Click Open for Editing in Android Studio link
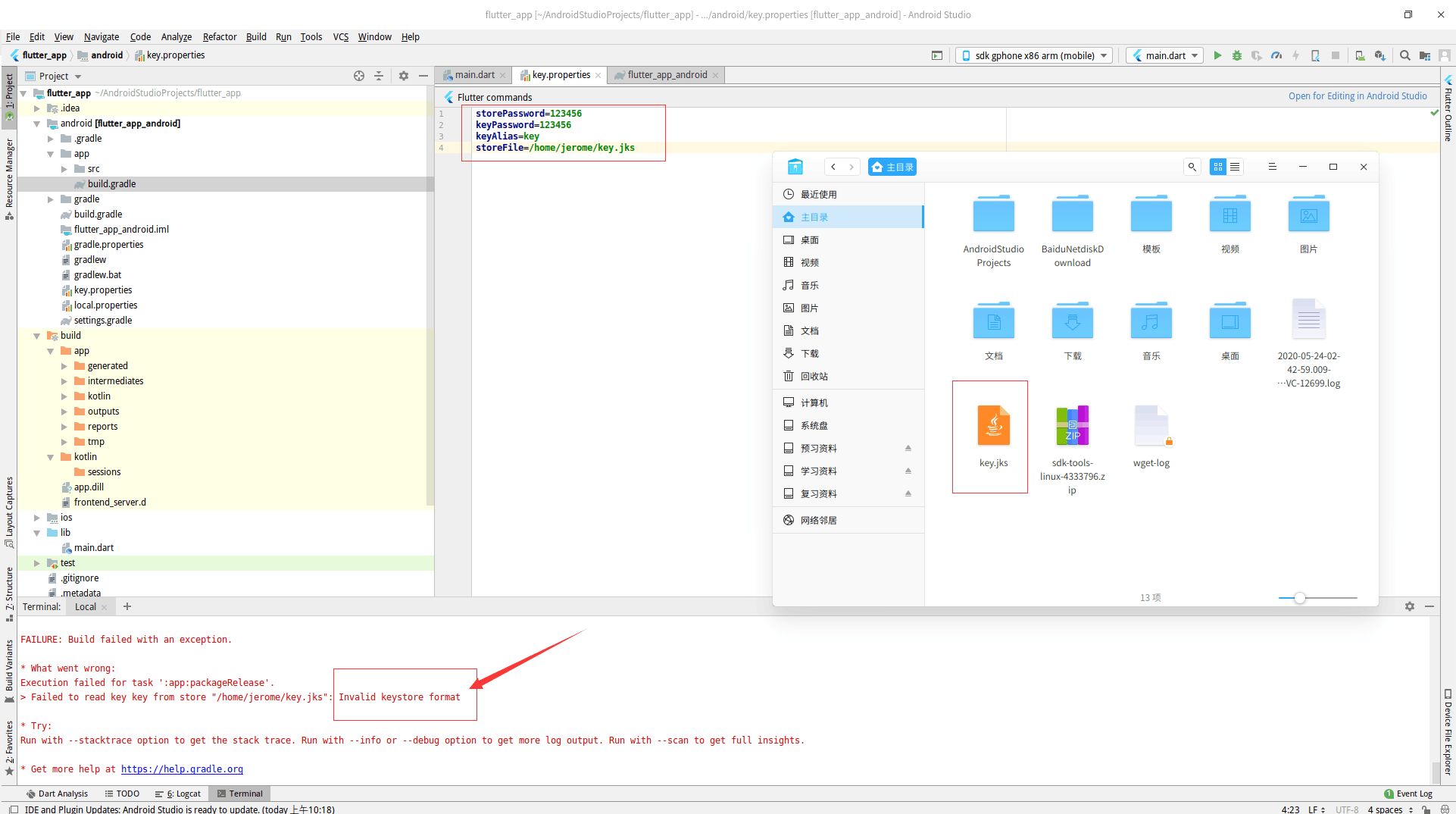1456x814 pixels. [x=1358, y=96]
